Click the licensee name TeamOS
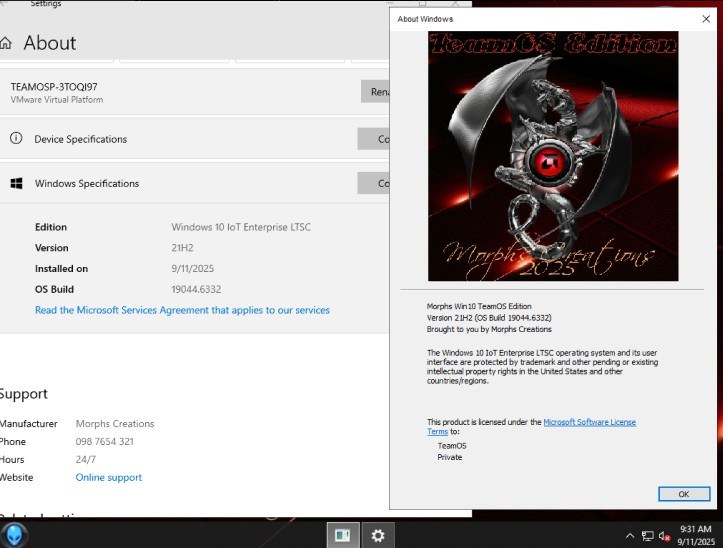The width and height of the screenshot is (723, 548). click(x=452, y=446)
